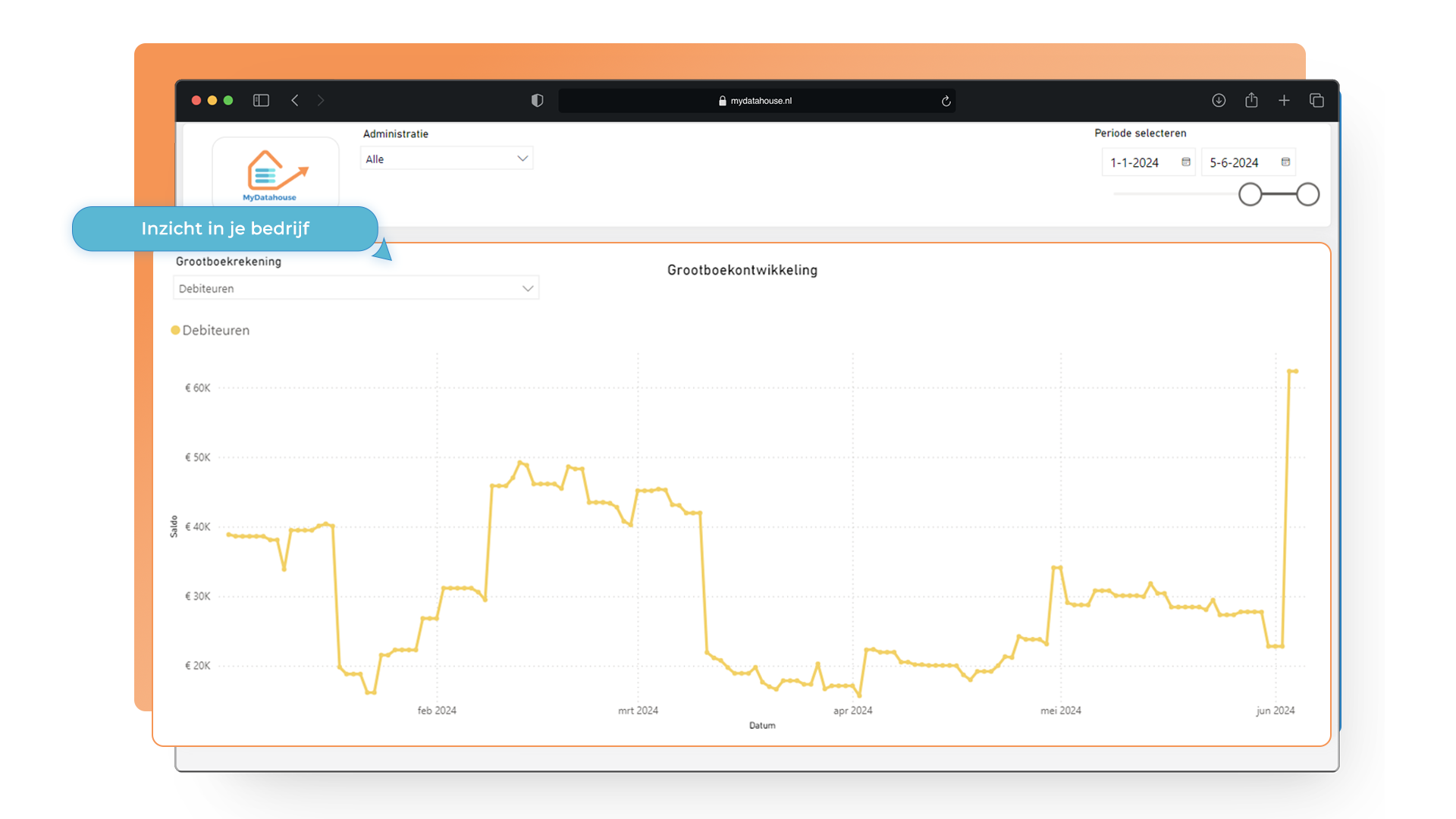The height and width of the screenshot is (819, 1456).
Task: Open calendar picker for end date 5-6-2024
Action: [x=1285, y=162]
